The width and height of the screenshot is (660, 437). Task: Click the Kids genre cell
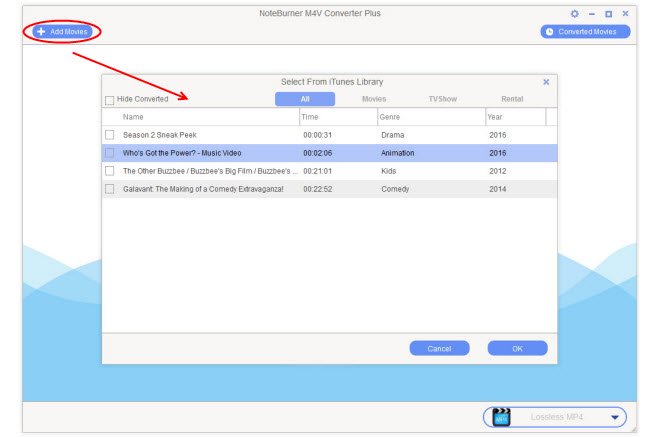click(x=389, y=171)
